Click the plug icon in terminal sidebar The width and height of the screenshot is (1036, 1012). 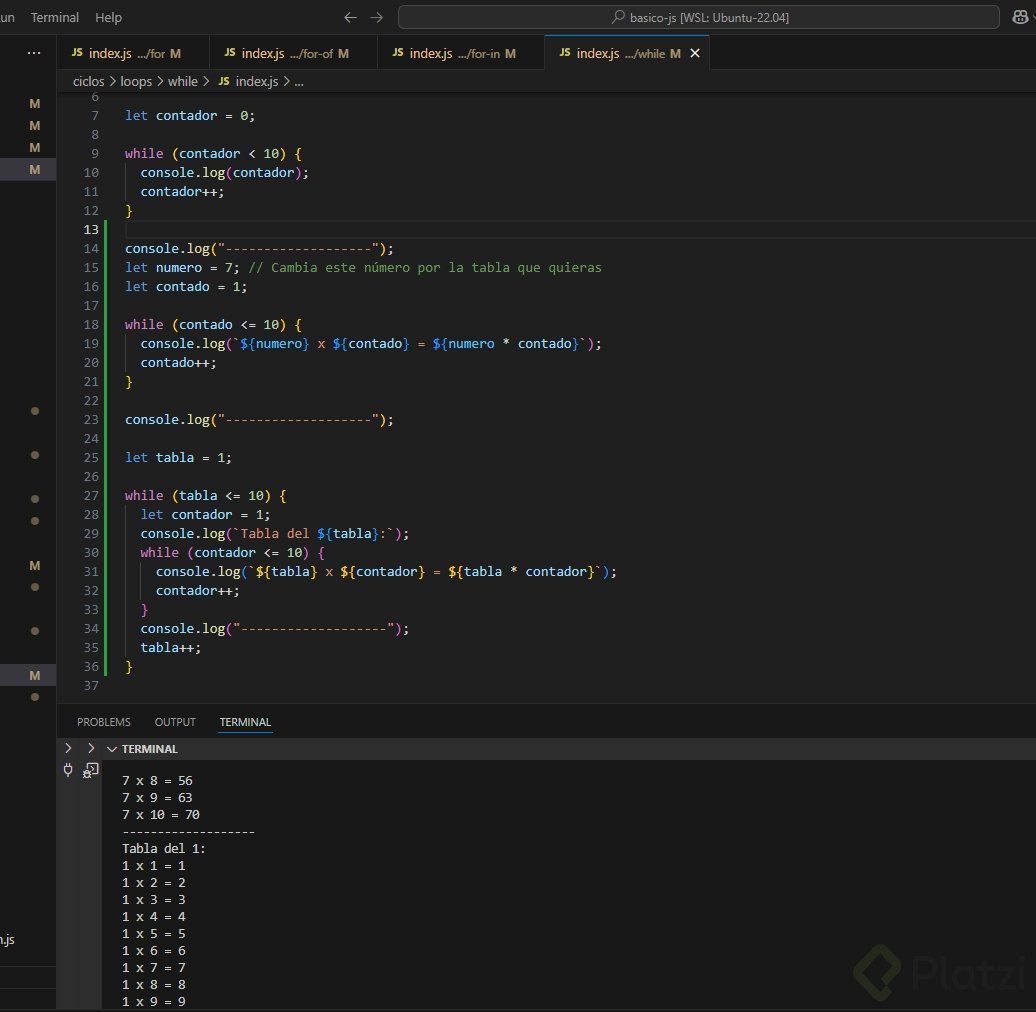coord(68,770)
